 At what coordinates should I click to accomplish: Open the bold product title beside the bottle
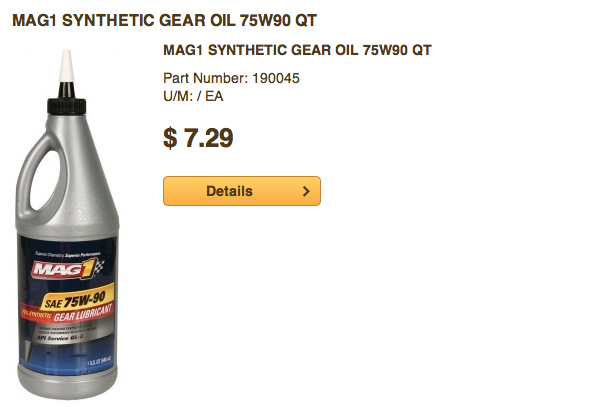(x=297, y=50)
